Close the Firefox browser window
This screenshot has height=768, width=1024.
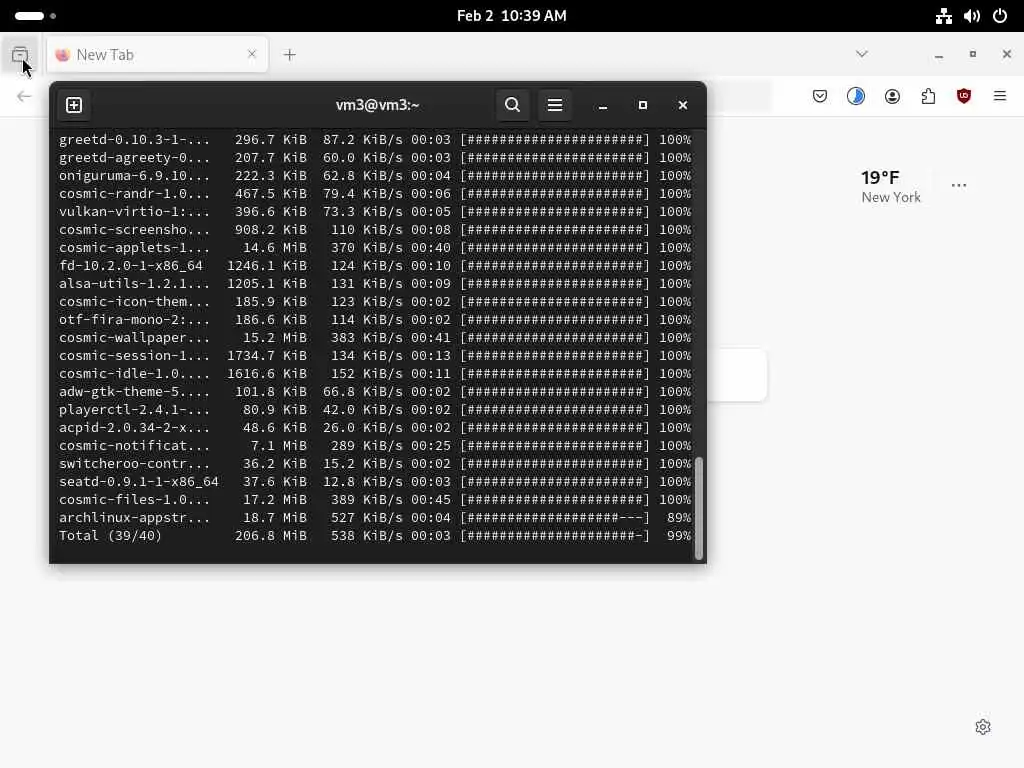coord(1006,55)
